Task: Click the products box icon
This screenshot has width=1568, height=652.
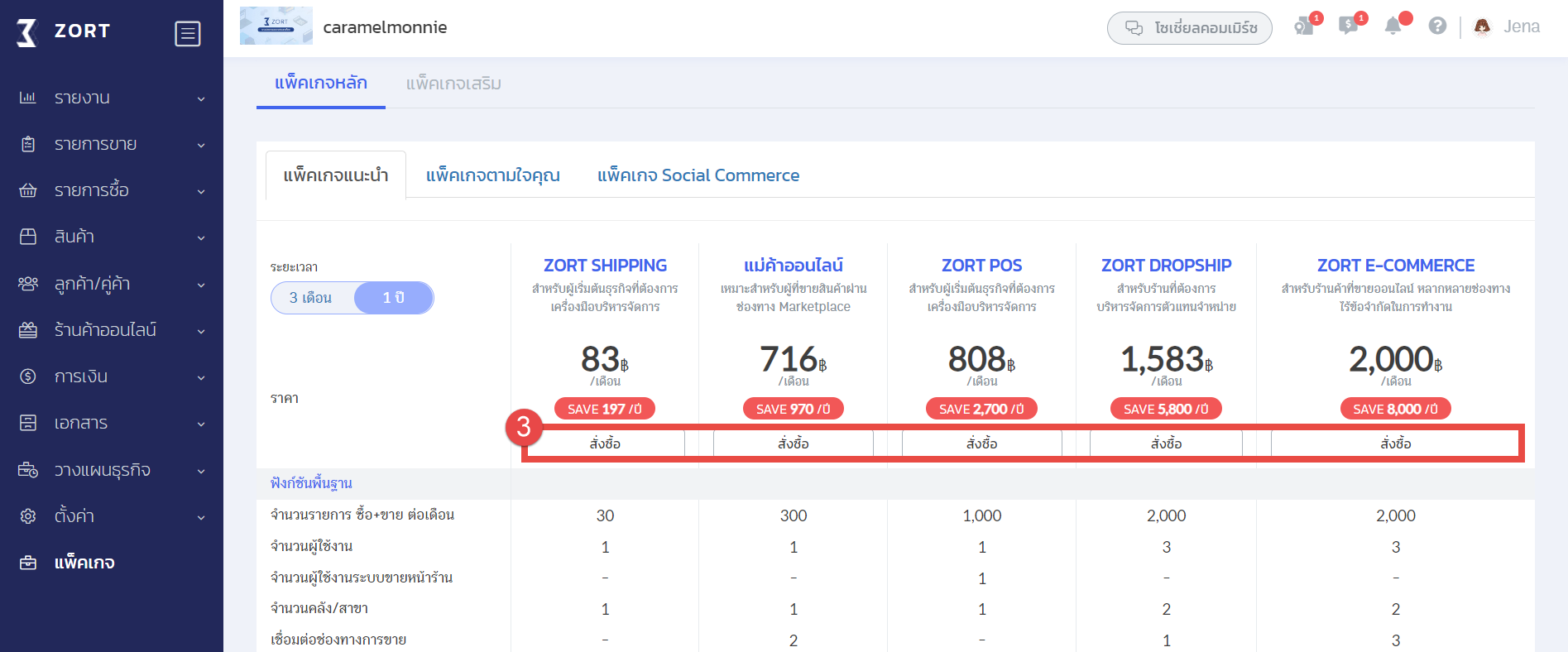Action: click(28, 237)
